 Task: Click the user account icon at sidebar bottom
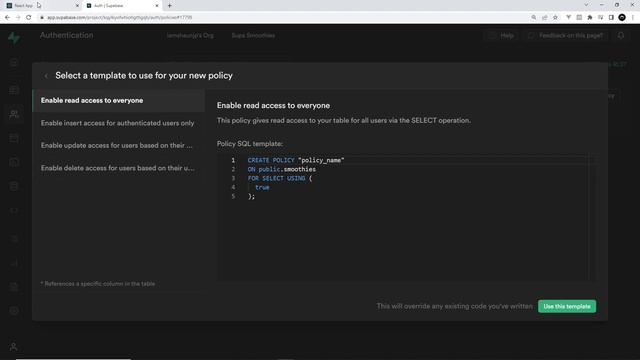pos(13,347)
